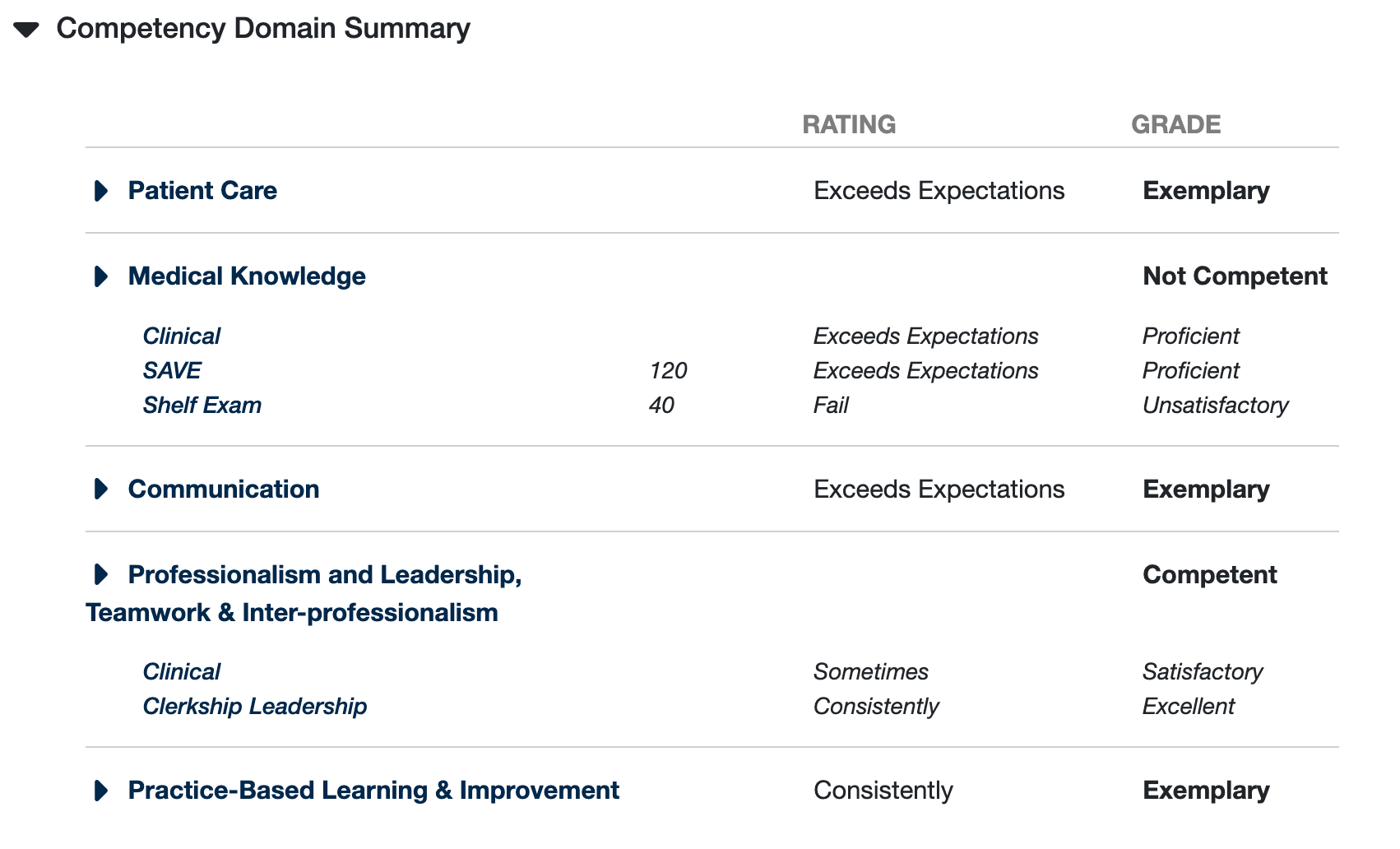This screenshot has height=849, width=1400.
Task: Click the Competency Domain Summary heading
Action: click(x=263, y=29)
